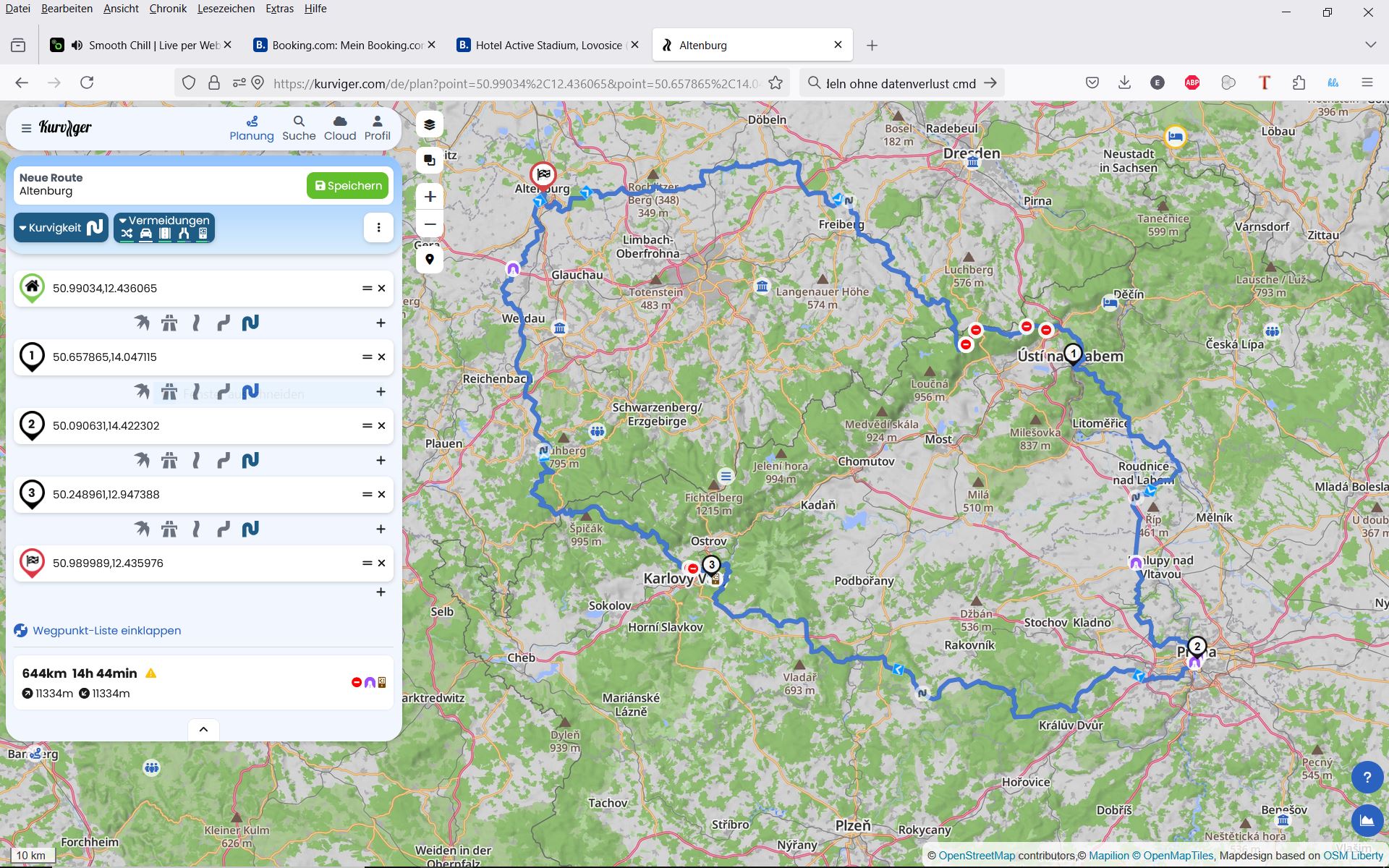Select motorway routing after the home waypoint
Viewport: 1389px width, 868px height.
tap(169, 323)
